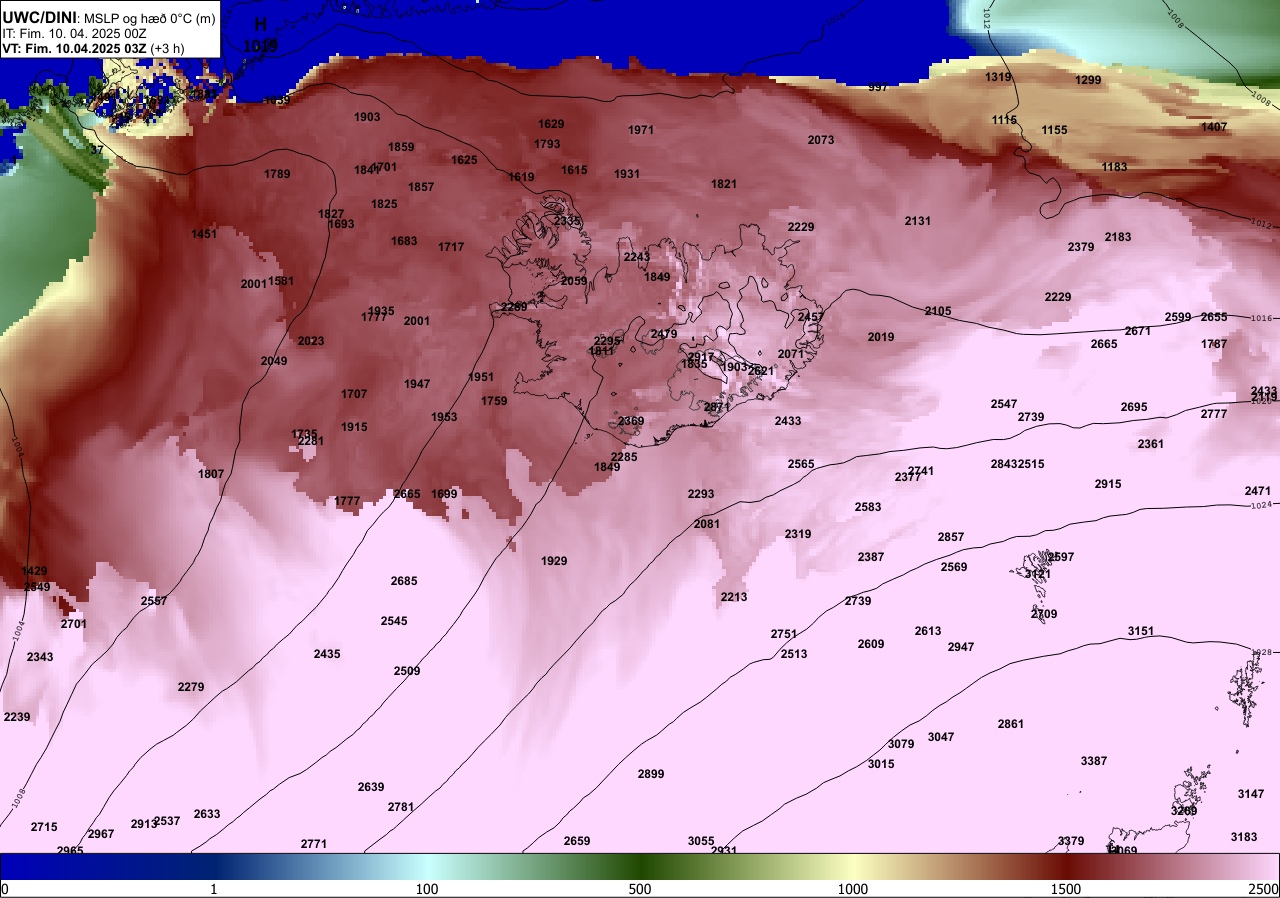Click the height value 1759
The image size is (1280, 898).
pos(494,401)
